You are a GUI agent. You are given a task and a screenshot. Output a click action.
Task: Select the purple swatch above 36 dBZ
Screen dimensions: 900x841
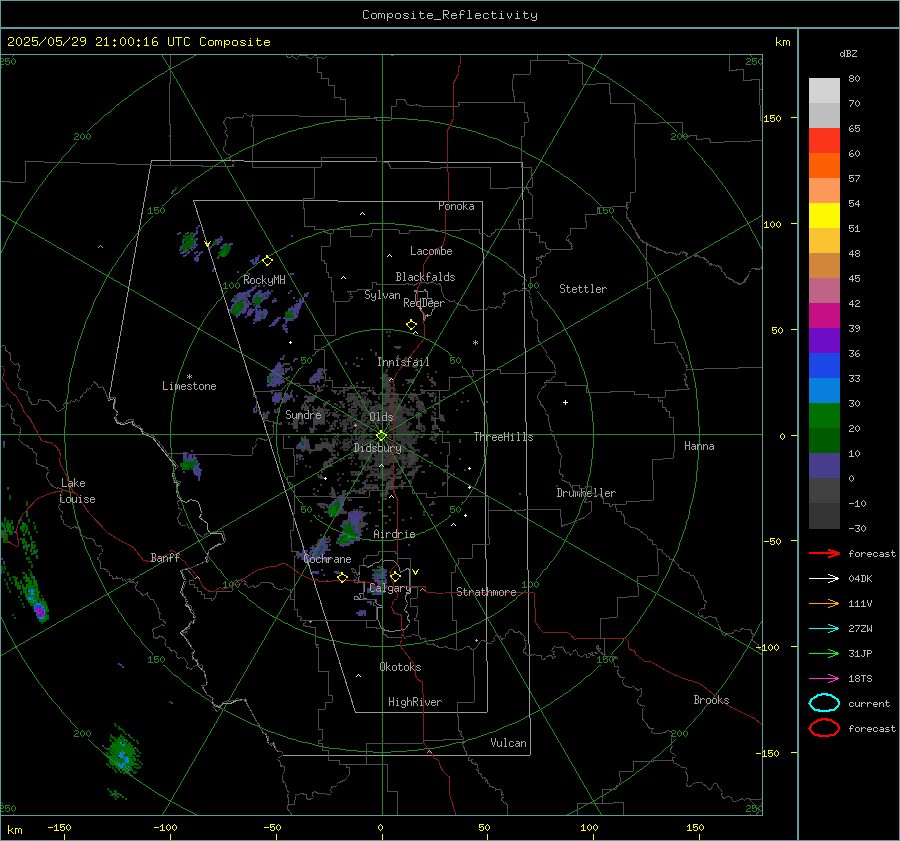824,340
